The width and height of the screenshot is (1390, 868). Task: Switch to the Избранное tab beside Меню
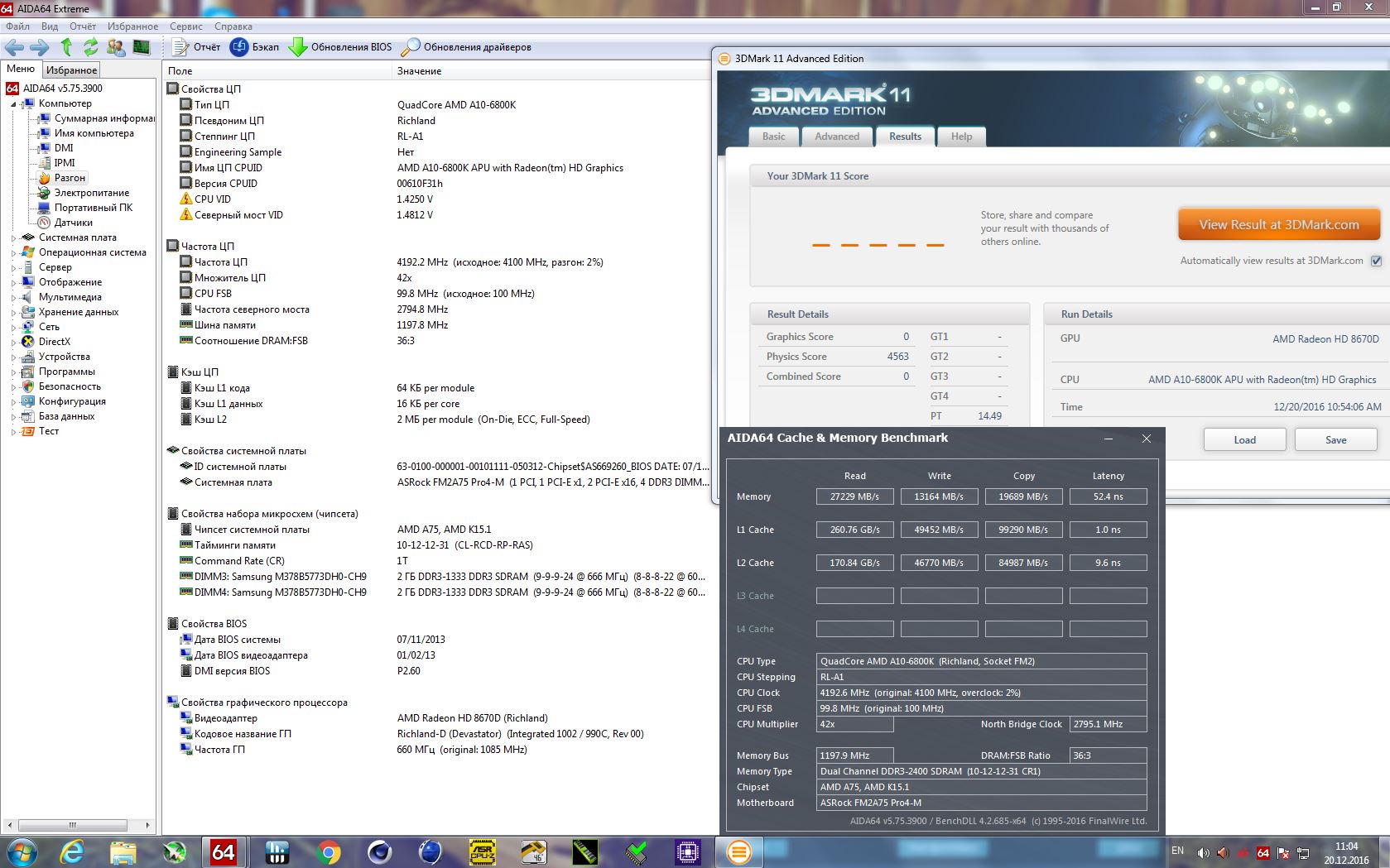click(71, 70)
